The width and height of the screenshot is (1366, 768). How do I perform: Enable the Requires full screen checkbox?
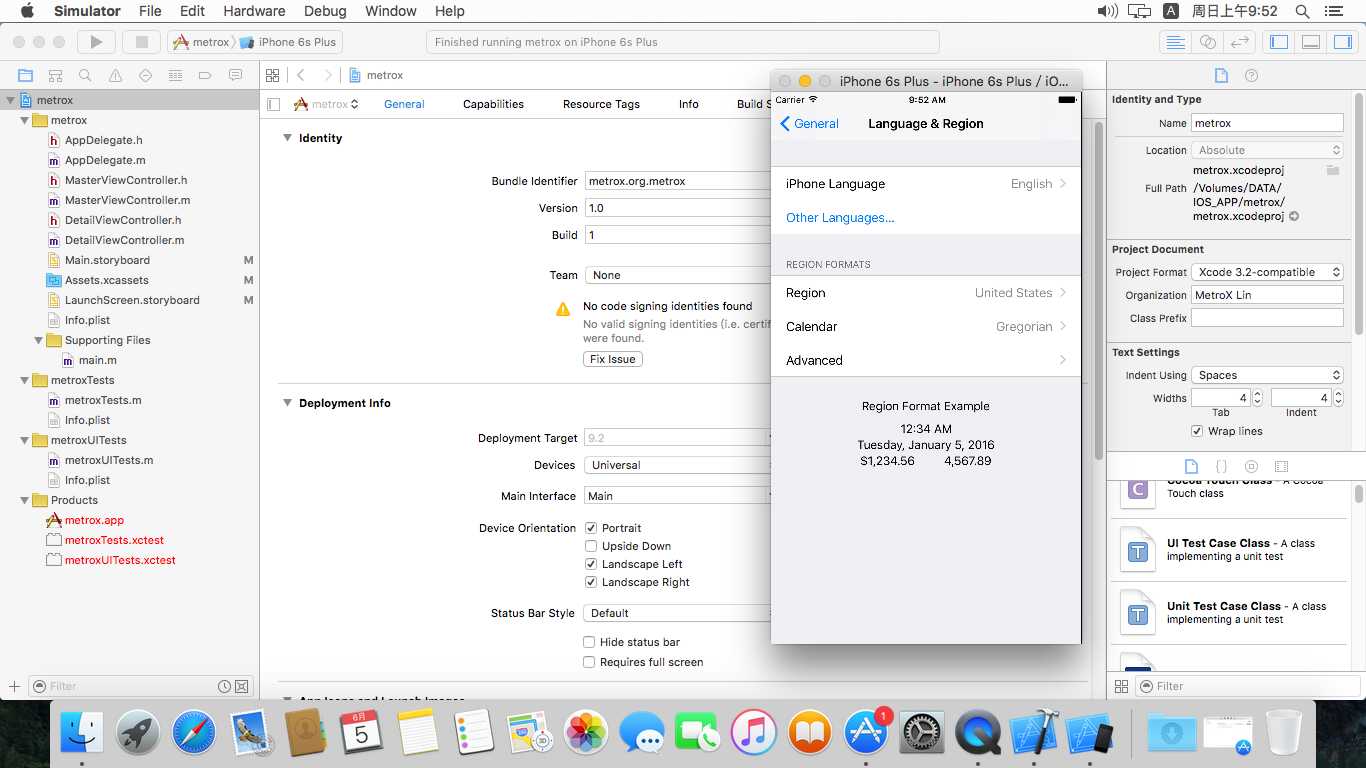coord(589,662)
